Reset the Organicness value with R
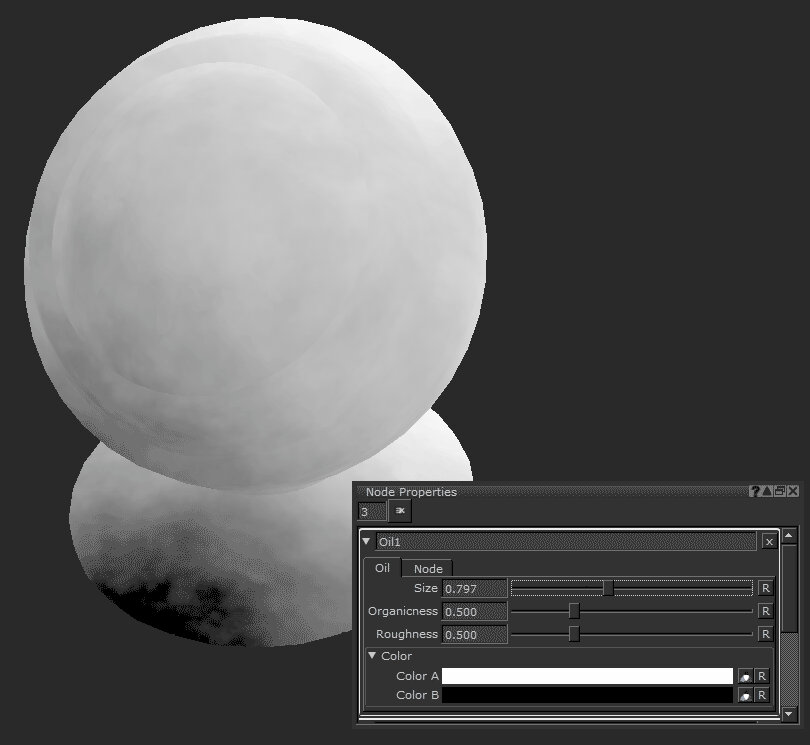This screenshot has height=745, width=810. (766, 611)
